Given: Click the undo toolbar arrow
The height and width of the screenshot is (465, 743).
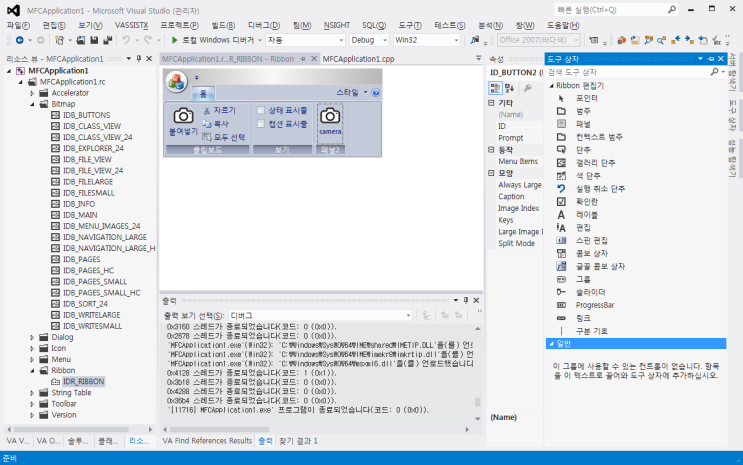Looking at the screenshot, I should 126,40.
